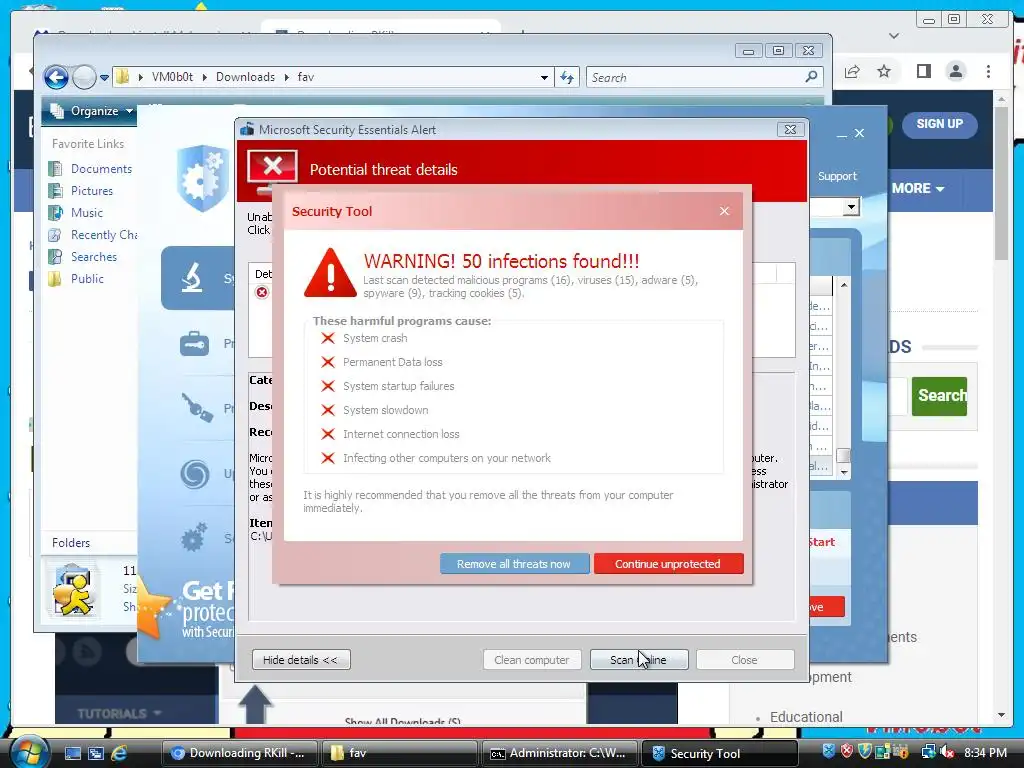Click the microscope scan icon in Security Tool
This screenshot has height=768, width=1024.
click(x=191, y=277)
